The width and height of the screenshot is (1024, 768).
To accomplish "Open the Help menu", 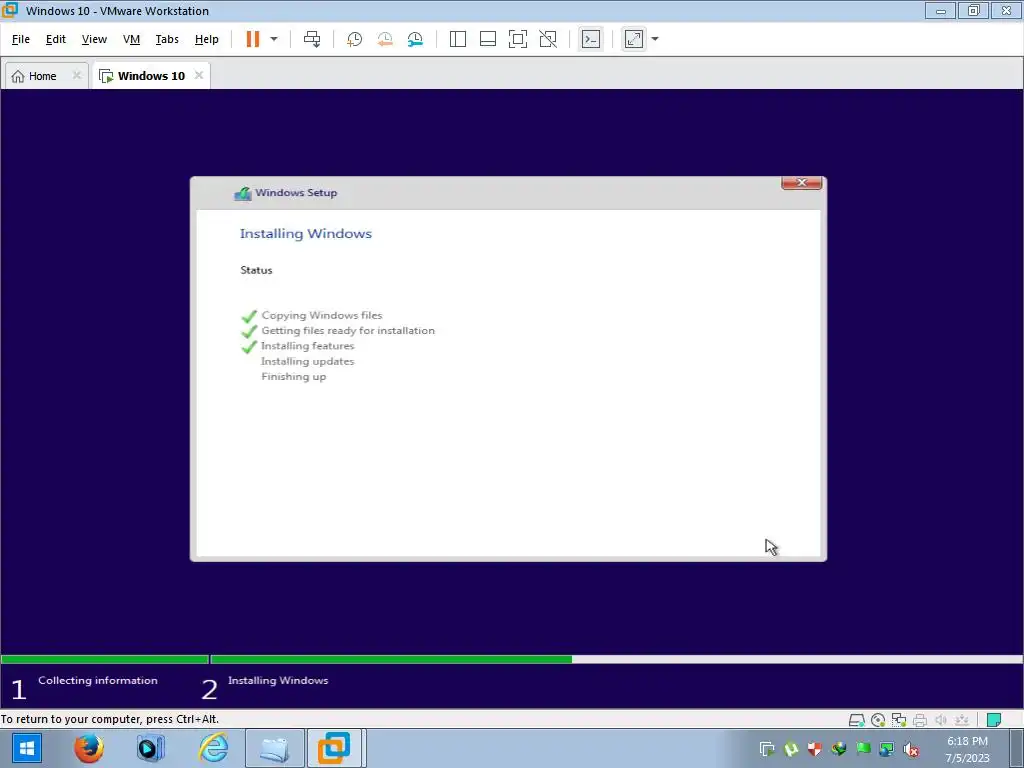I will click(206, 39).
